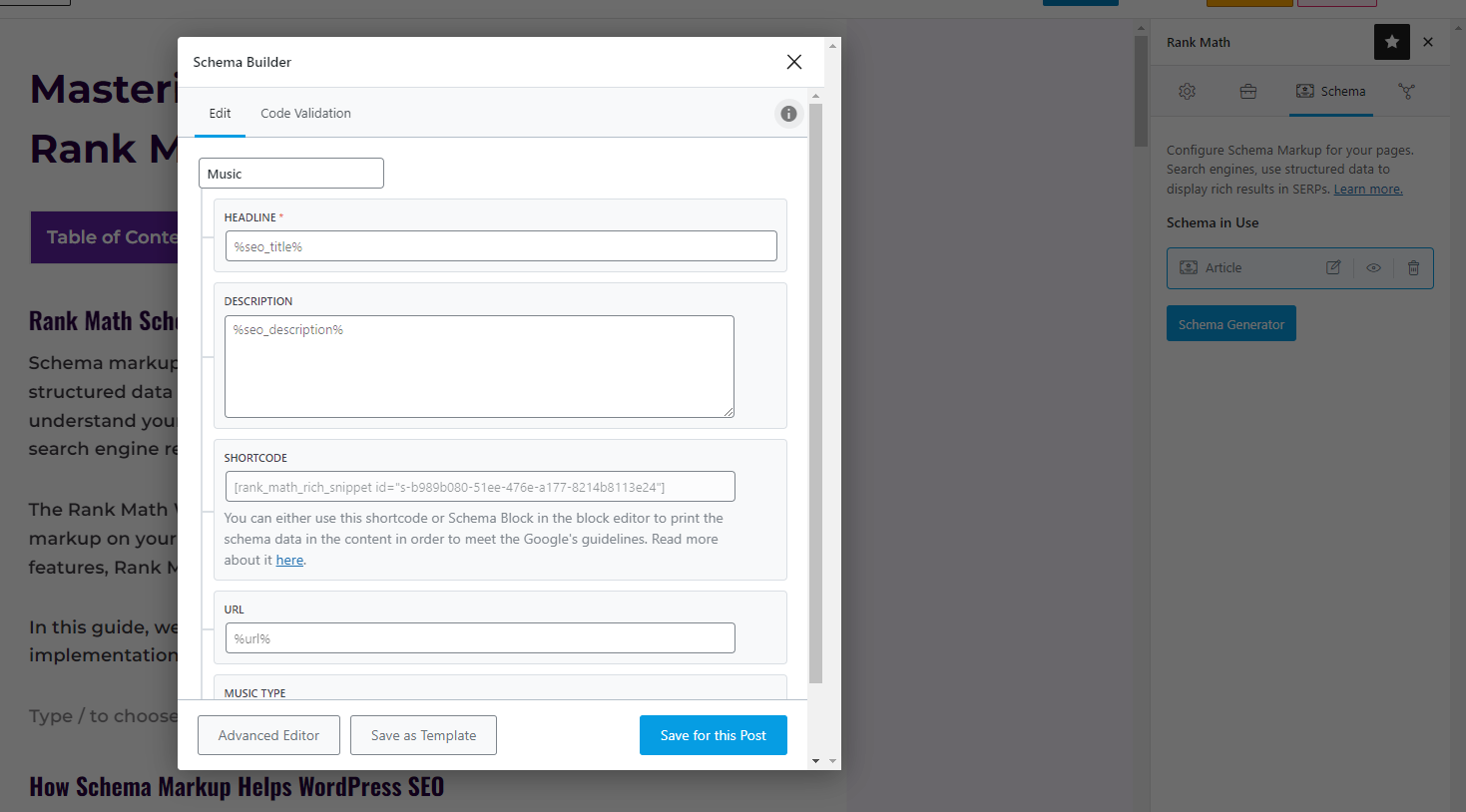Open the Social share-node tab in Rank Math
The height and width of the screenshot is (812, 1466).
pyautogui.click(x=1406, y=92)
